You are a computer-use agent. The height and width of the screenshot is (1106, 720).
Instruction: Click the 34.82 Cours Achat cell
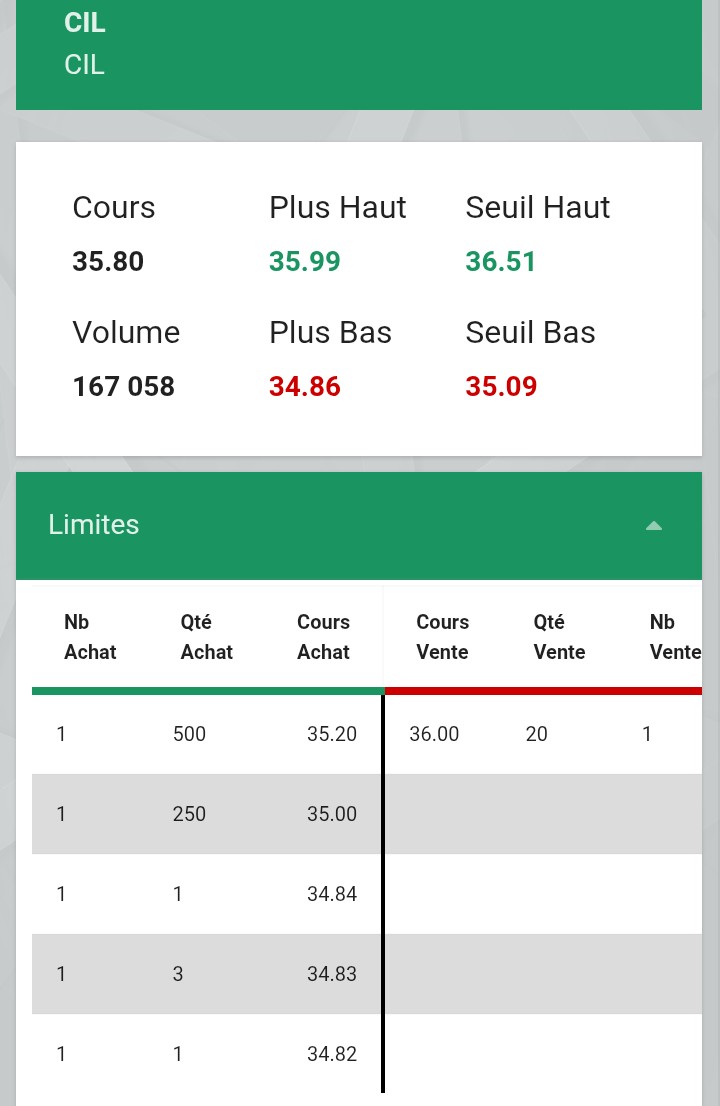point(332,1054)
